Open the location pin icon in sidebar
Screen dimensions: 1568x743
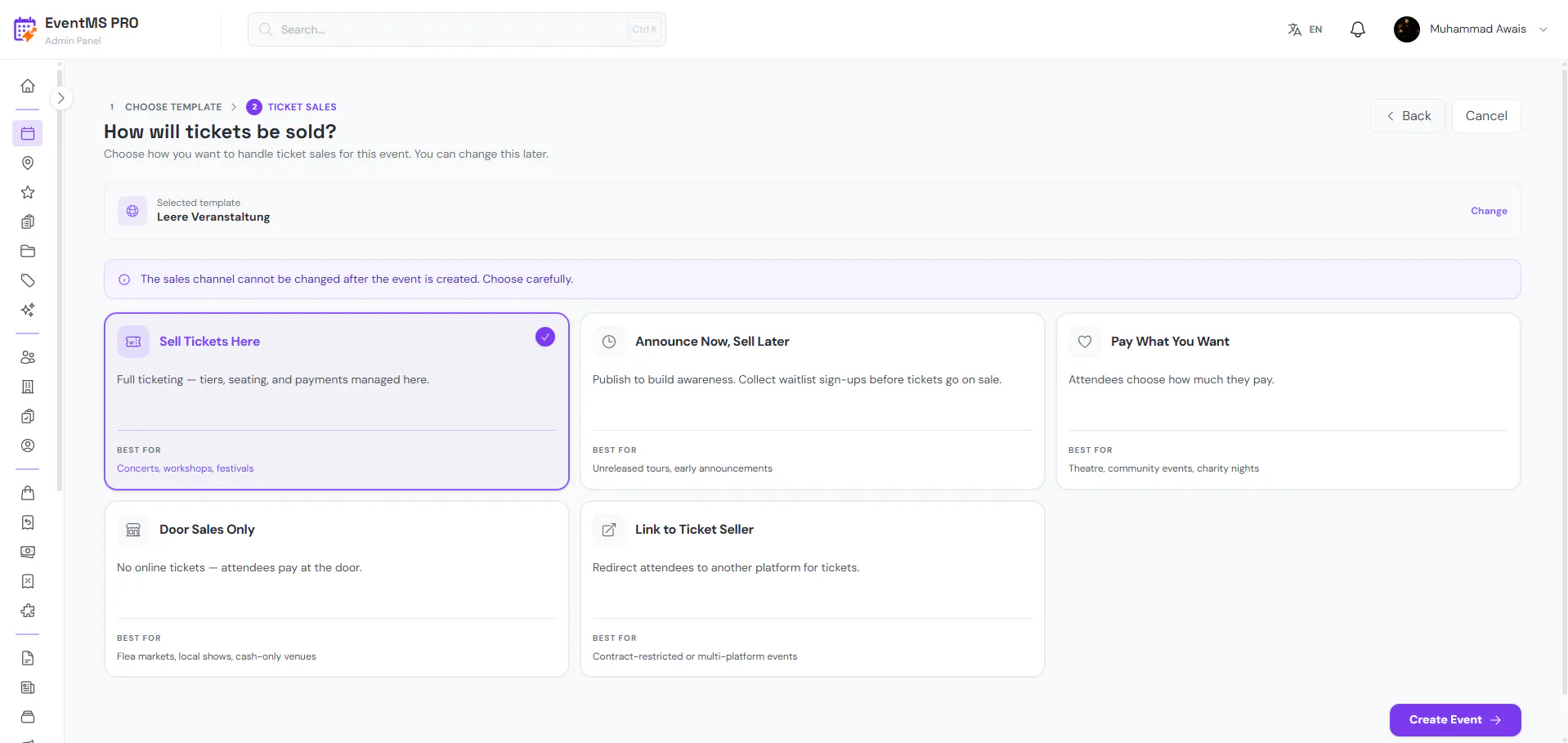[x=28, y=163]
